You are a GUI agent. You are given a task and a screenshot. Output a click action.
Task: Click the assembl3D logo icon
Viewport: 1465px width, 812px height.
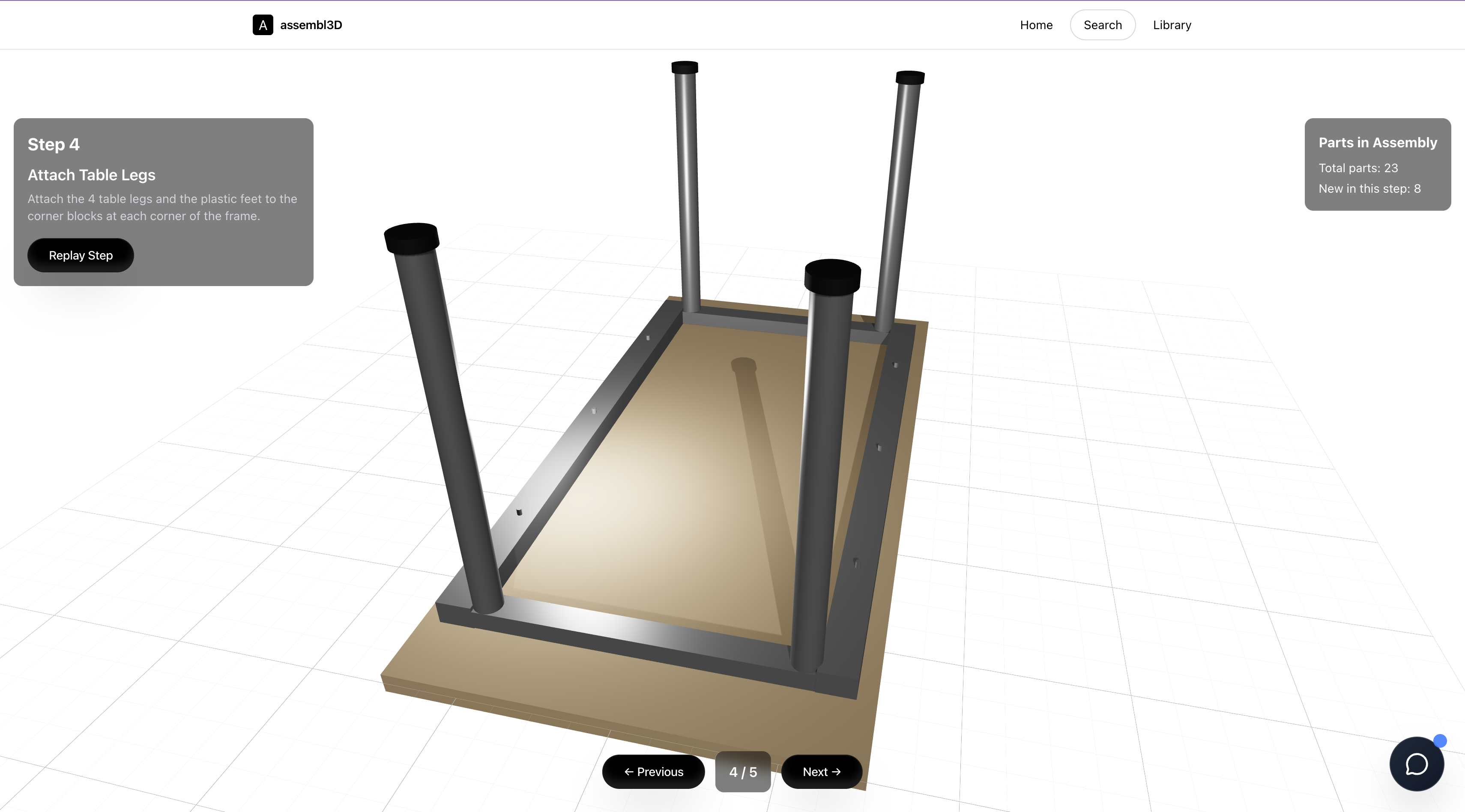coord(262,24)
